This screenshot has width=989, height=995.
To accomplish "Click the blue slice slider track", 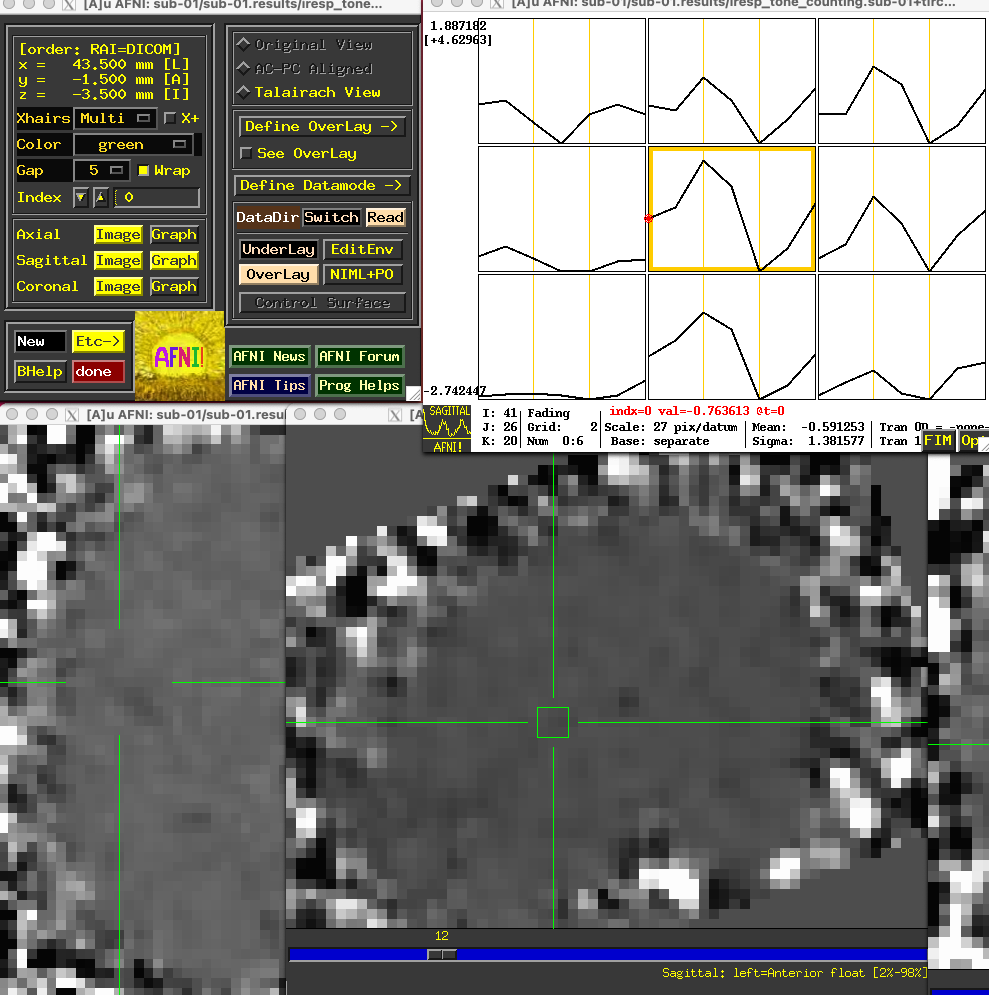I will (x=608, y=954).
